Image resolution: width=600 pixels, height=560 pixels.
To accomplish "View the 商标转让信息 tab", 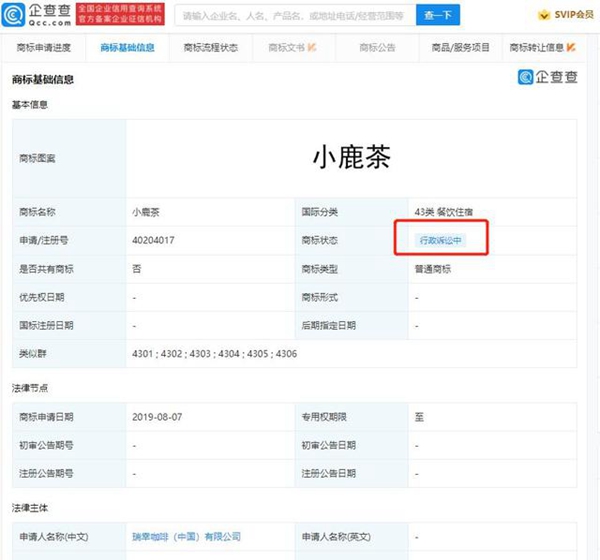I will [x=536, y=48].
